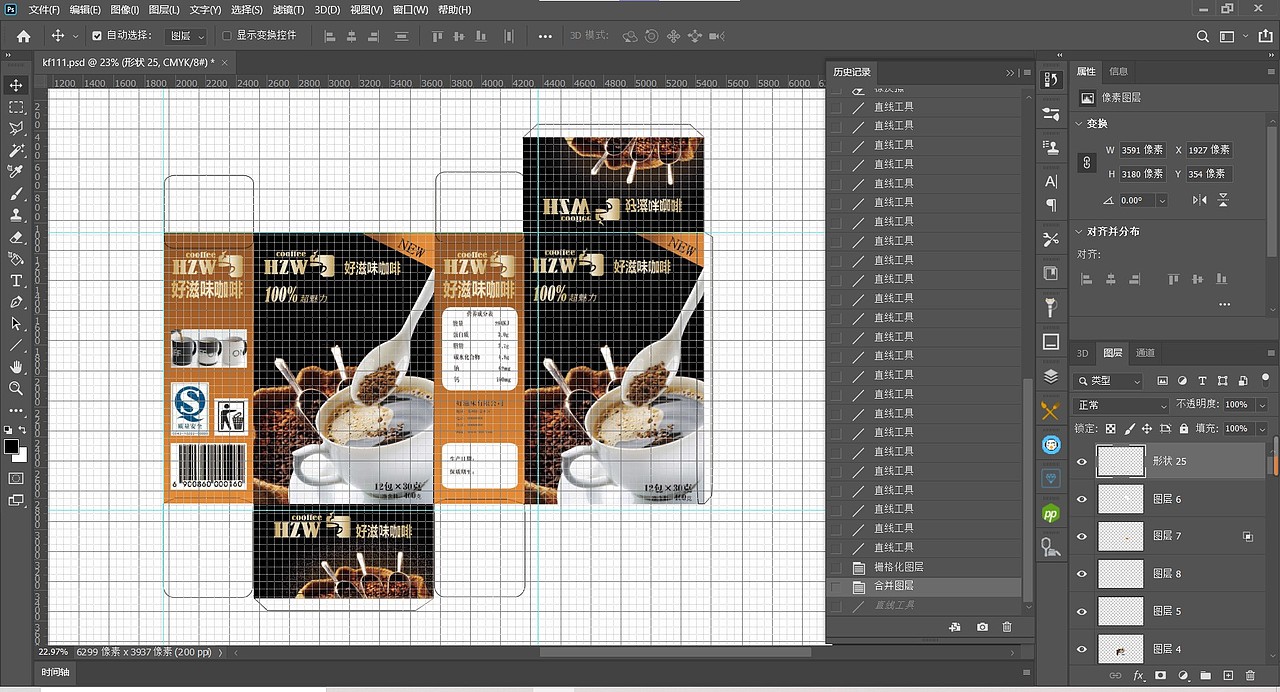Viewport: 1280px width, 692px height.
Task: Open the layer style fx menu
Action: [1139, 676]
